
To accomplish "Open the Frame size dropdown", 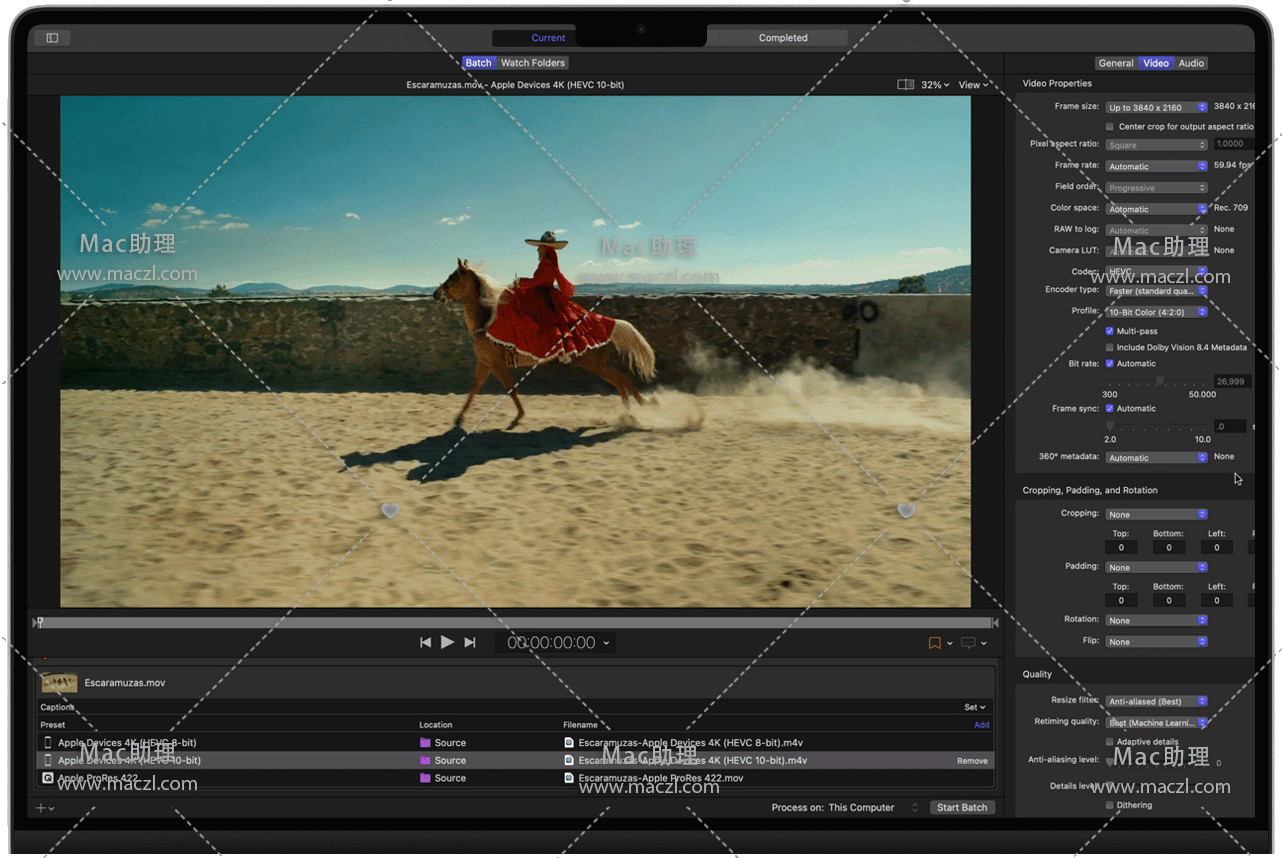I will pos(1156,107).
